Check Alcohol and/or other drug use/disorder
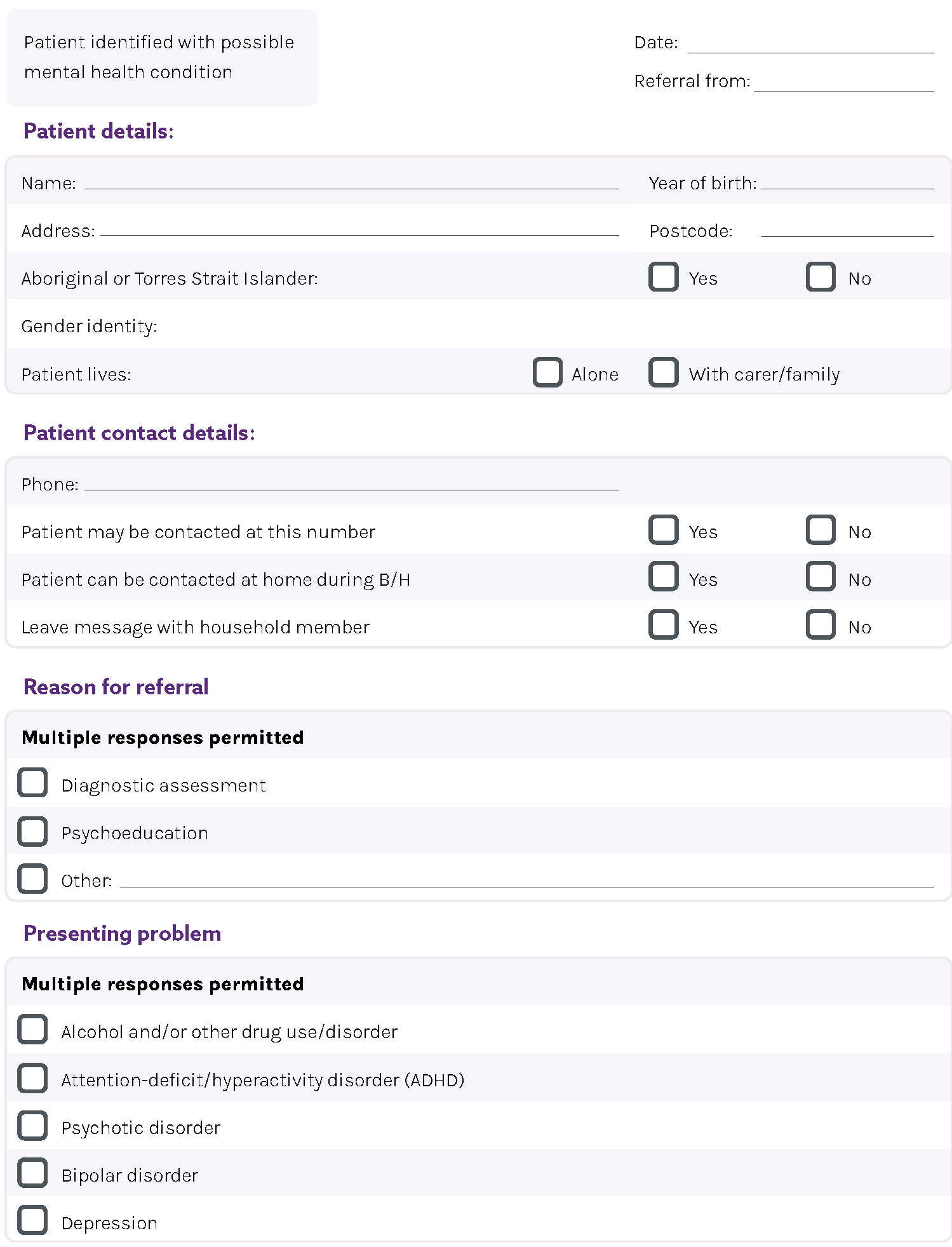 [32, 1030]
